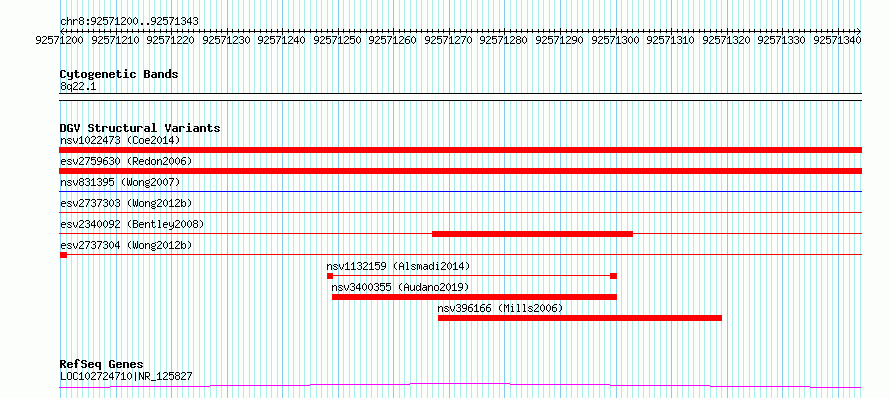Click the small red esv2737304 start block
The image size is (890, 398).
point(63,255)
